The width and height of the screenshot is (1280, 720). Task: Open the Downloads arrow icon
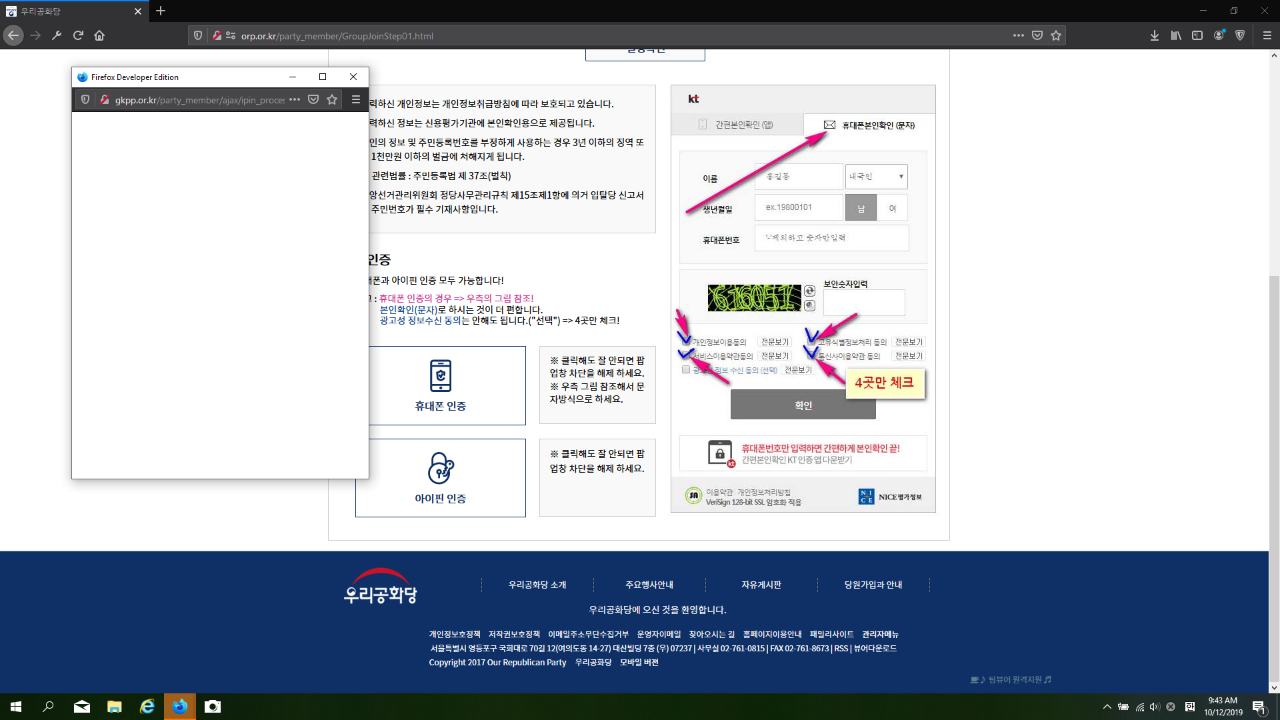tap(1155, 35)
